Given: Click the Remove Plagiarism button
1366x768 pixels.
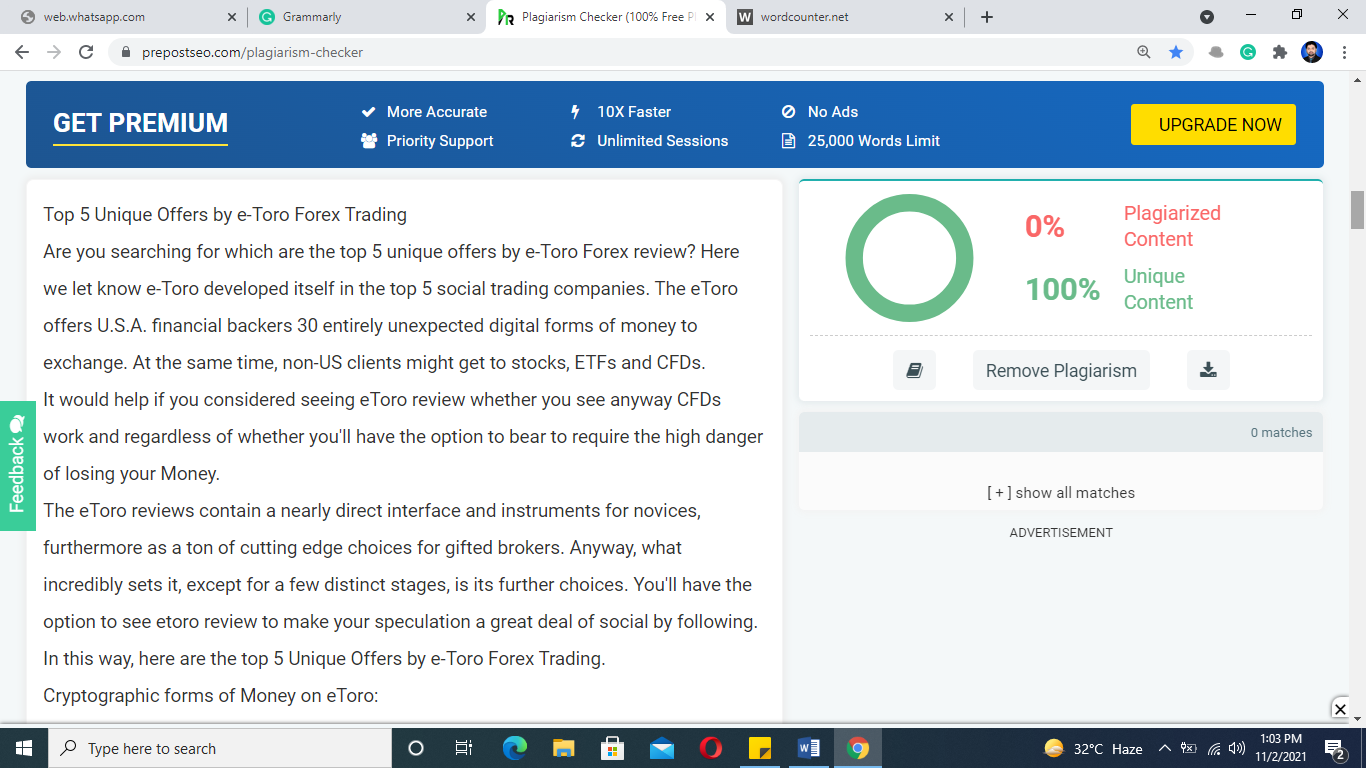Looking at the screenshot, I should click(x=1061, y=370).
